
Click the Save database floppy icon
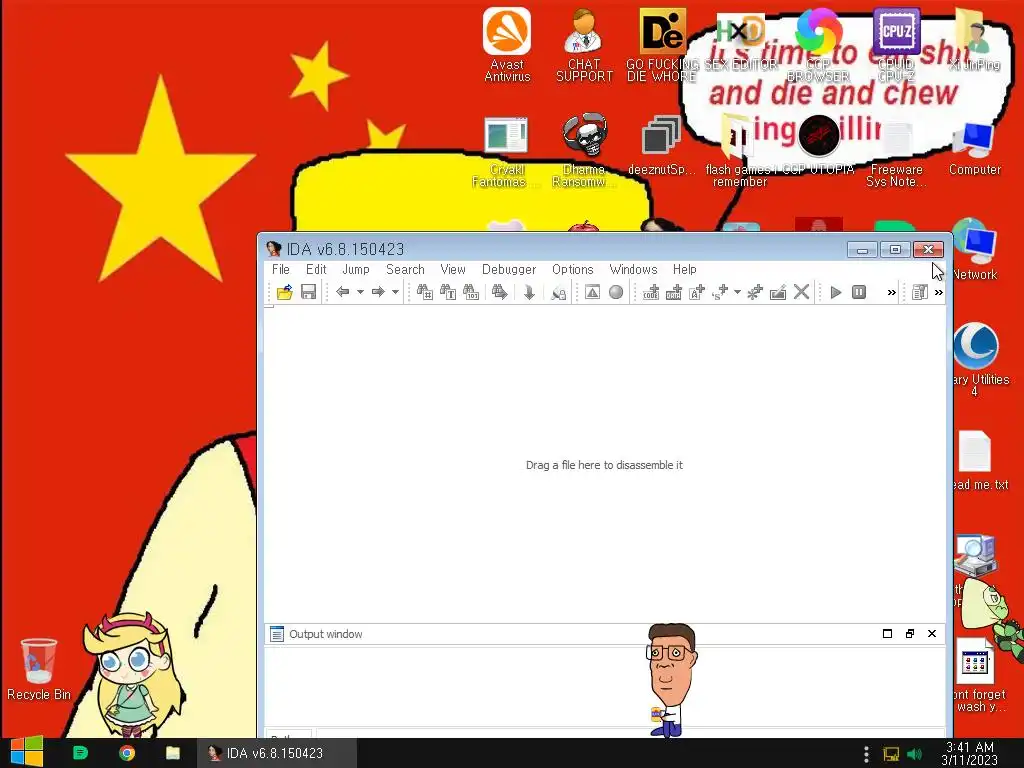308,292
